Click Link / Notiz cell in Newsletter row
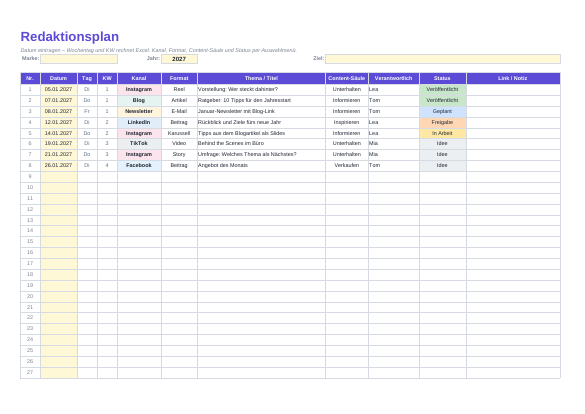Image resolution: width=585 pixels, height=414 pixels. tap(513, 112)
